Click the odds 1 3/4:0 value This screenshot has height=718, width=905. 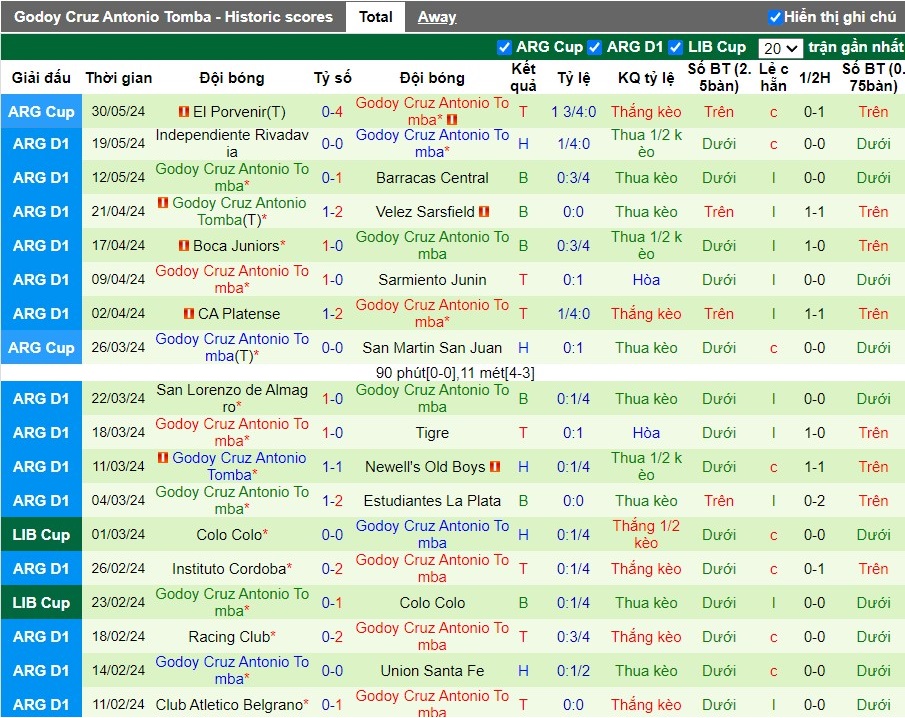573,111
